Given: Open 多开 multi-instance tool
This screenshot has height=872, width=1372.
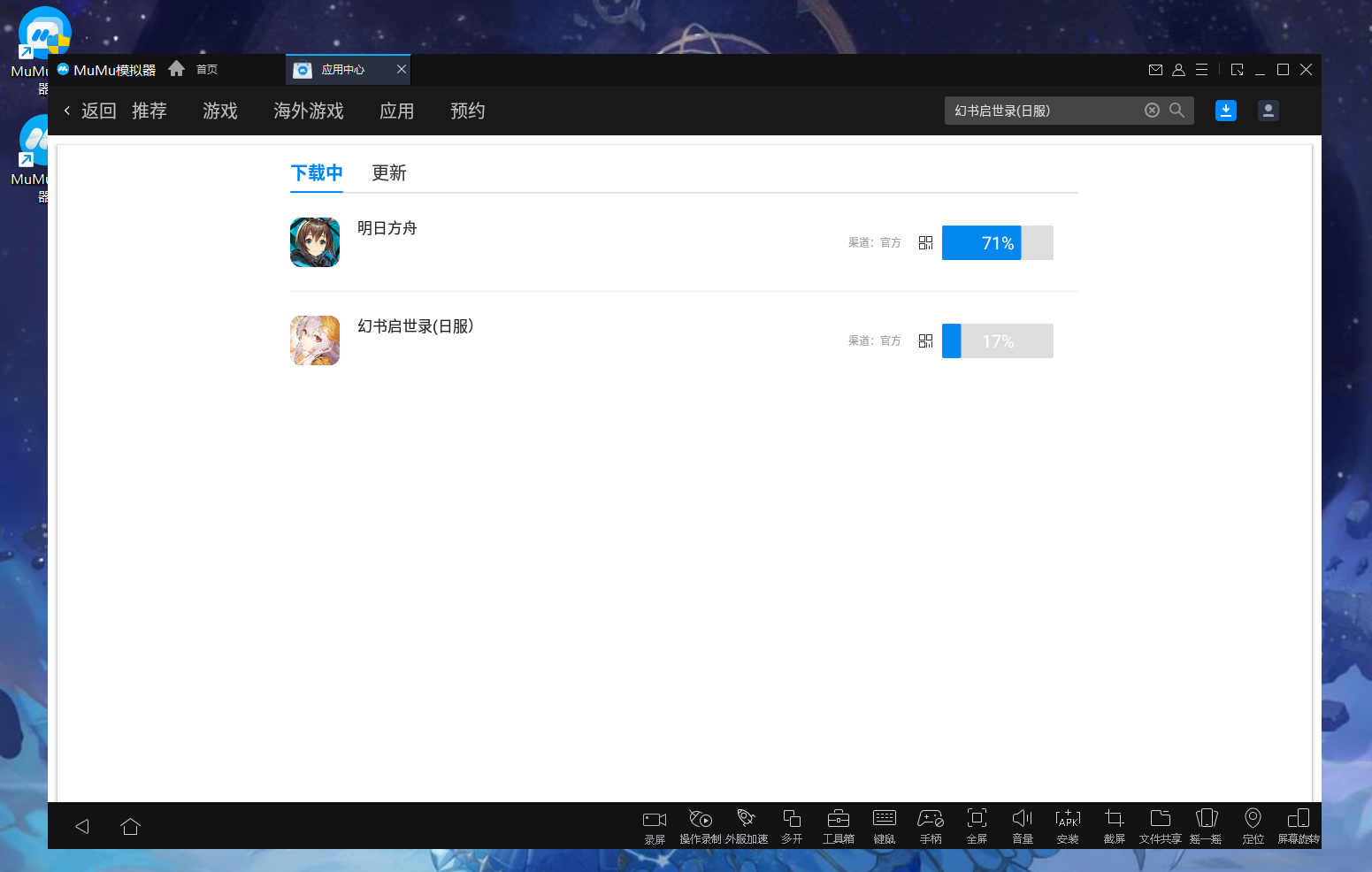Looking at the screenshot, I should [x=792, y=827].
